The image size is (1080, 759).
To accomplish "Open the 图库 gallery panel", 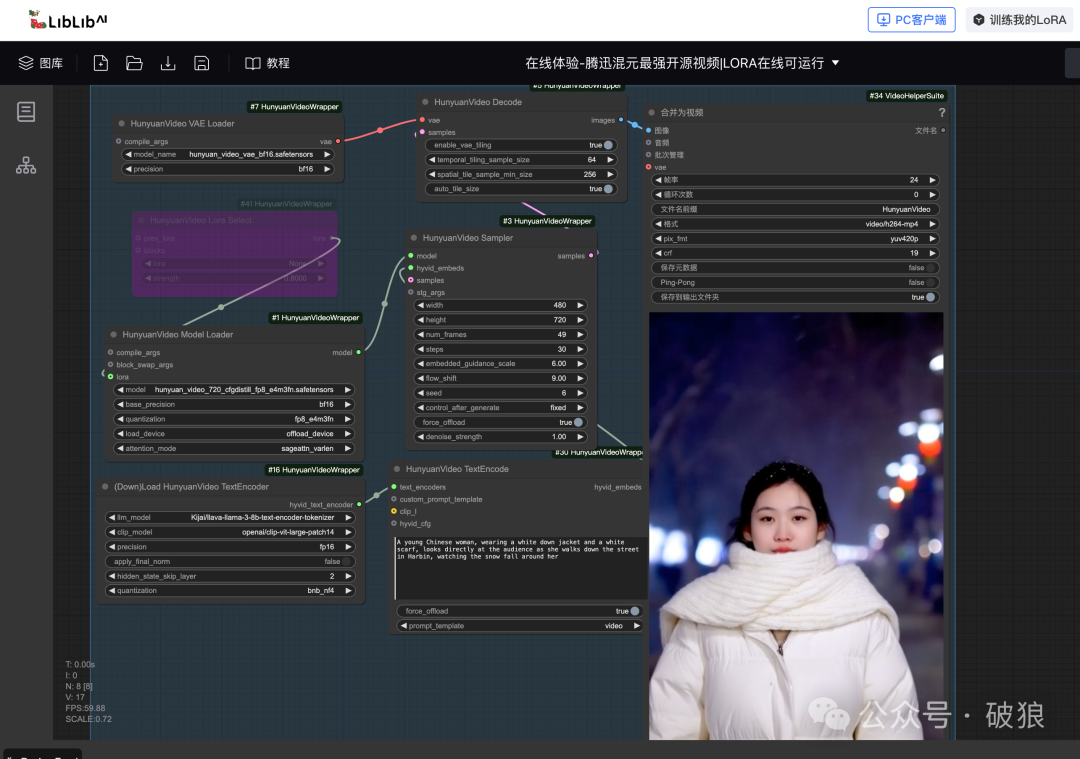I will click(40, 62).
